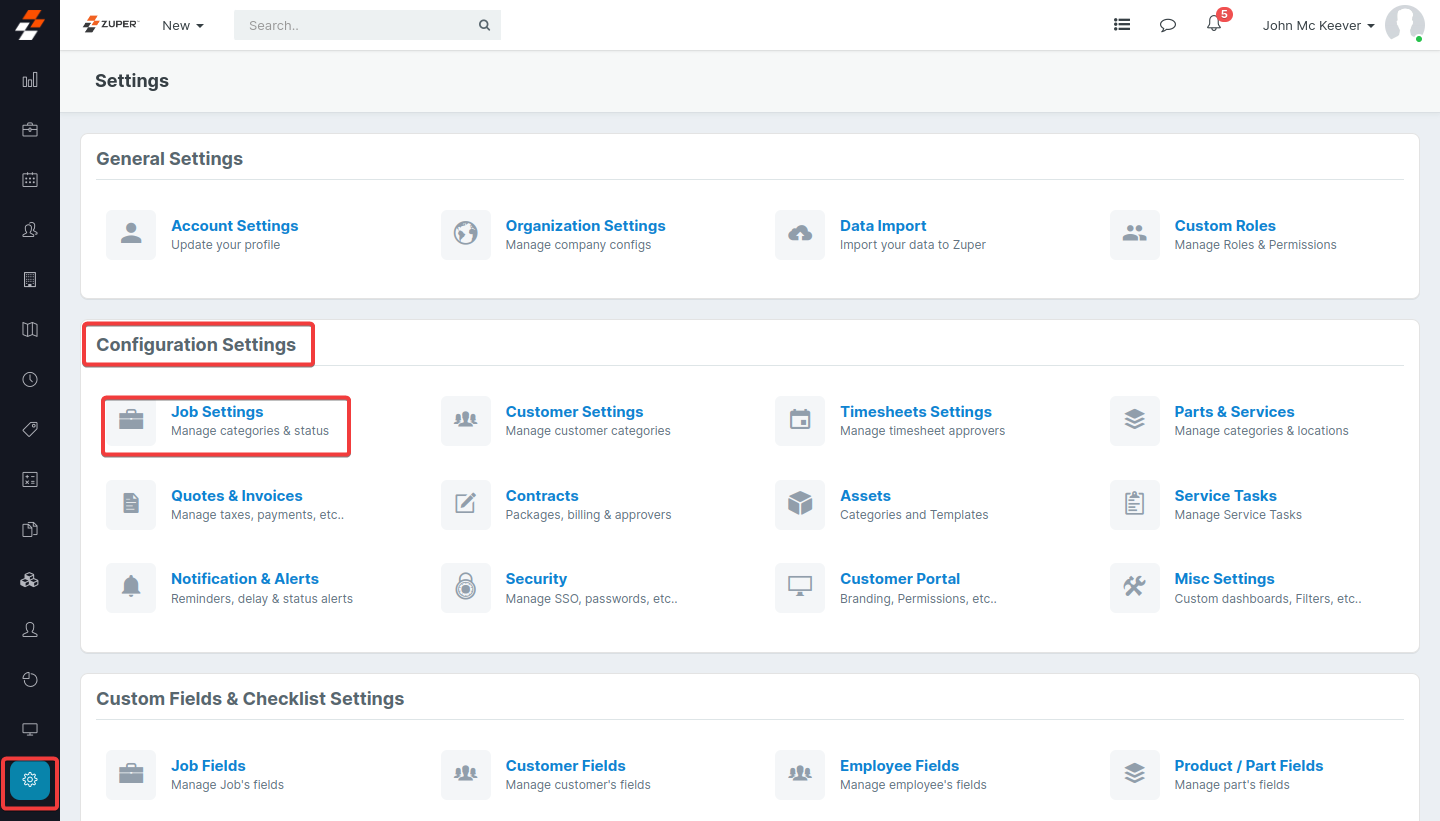Click the map icon in sidebar
This screenshot has height=821, width=1440.
tap(30, 330)
